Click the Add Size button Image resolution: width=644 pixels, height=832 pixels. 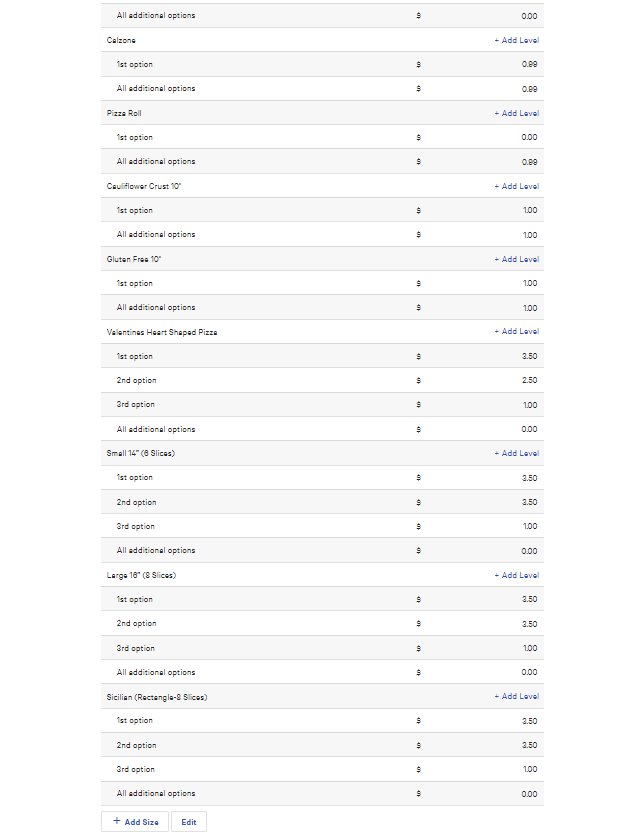coord(135,822)
